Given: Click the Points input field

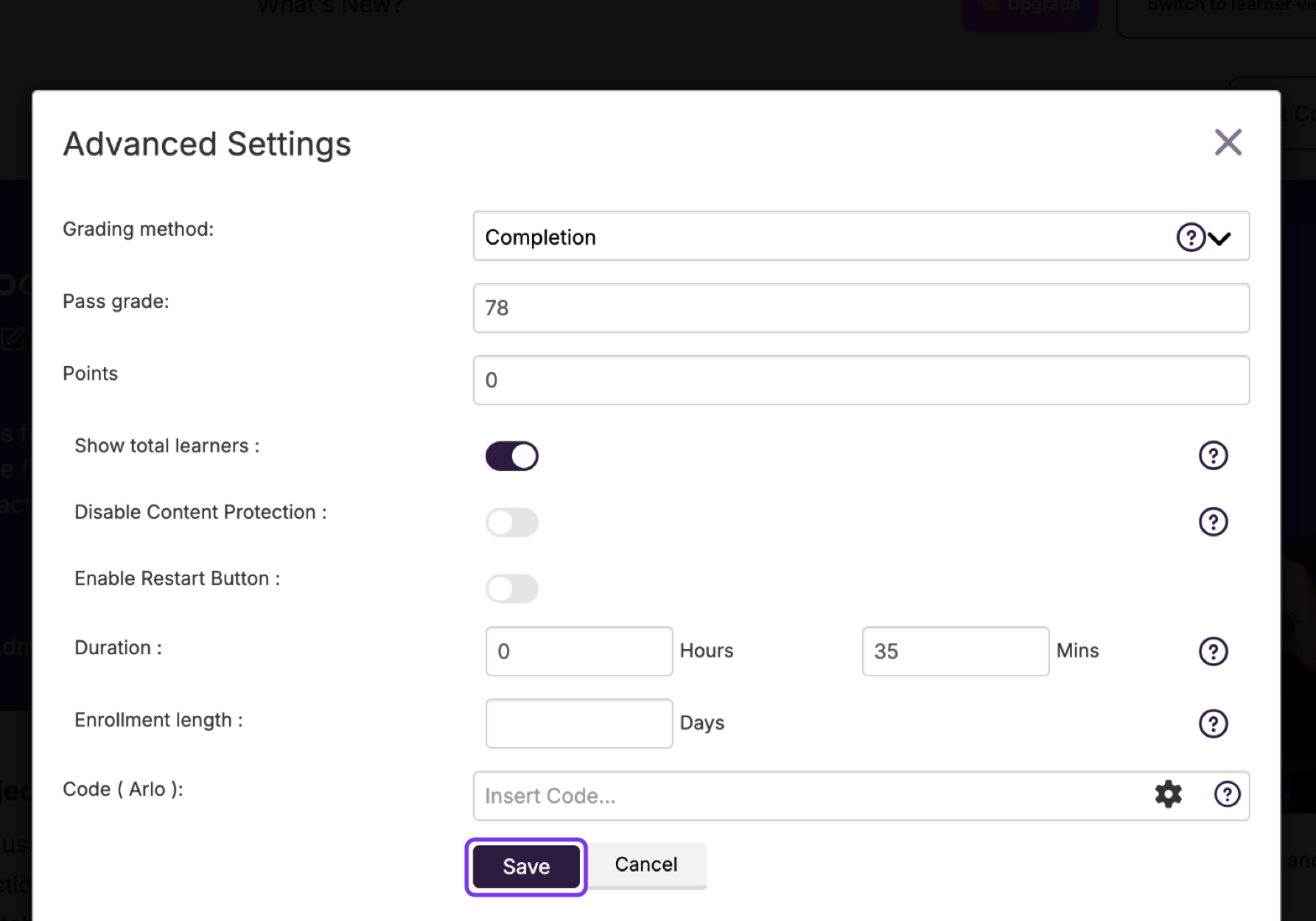Looking at the screenshot, I should click(861, 380).
